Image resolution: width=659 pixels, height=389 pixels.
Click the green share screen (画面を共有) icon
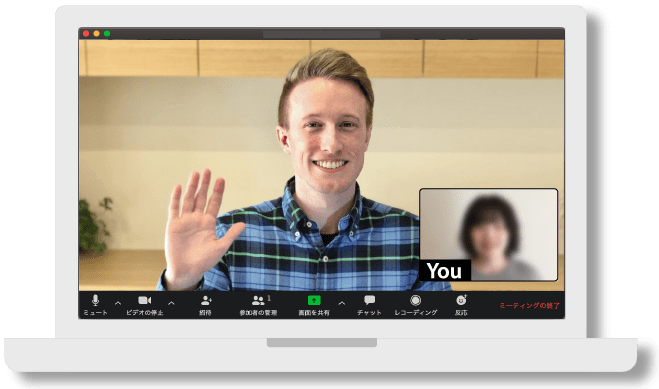point(314,300)
